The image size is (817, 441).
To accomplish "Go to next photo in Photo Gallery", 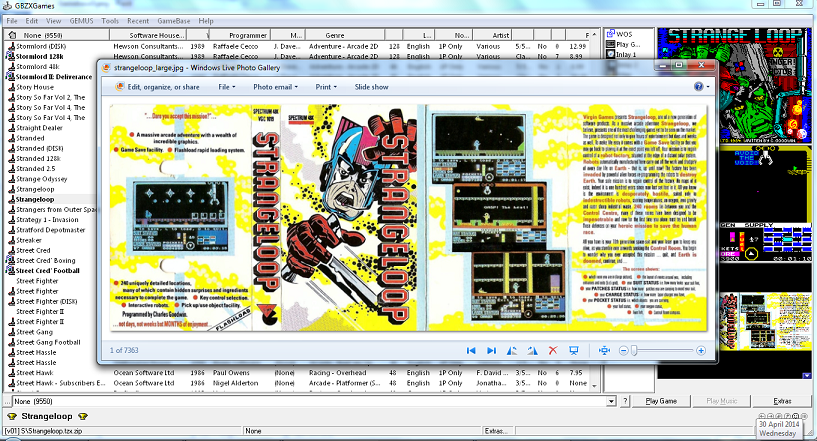I will [x=491, y=351].
